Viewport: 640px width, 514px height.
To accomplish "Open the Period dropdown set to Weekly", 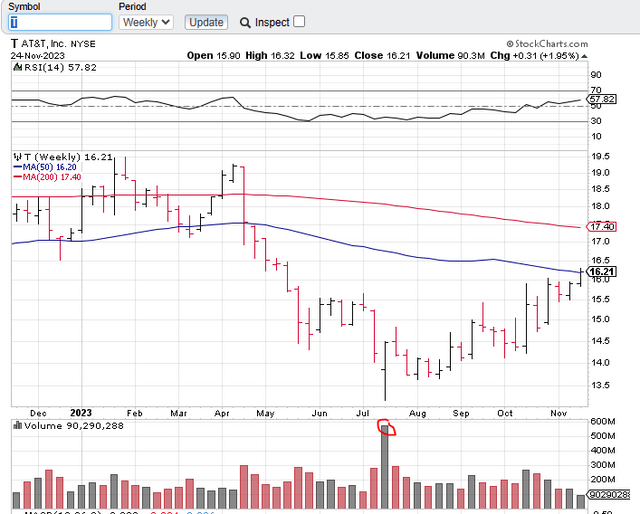I will point(146,22).
